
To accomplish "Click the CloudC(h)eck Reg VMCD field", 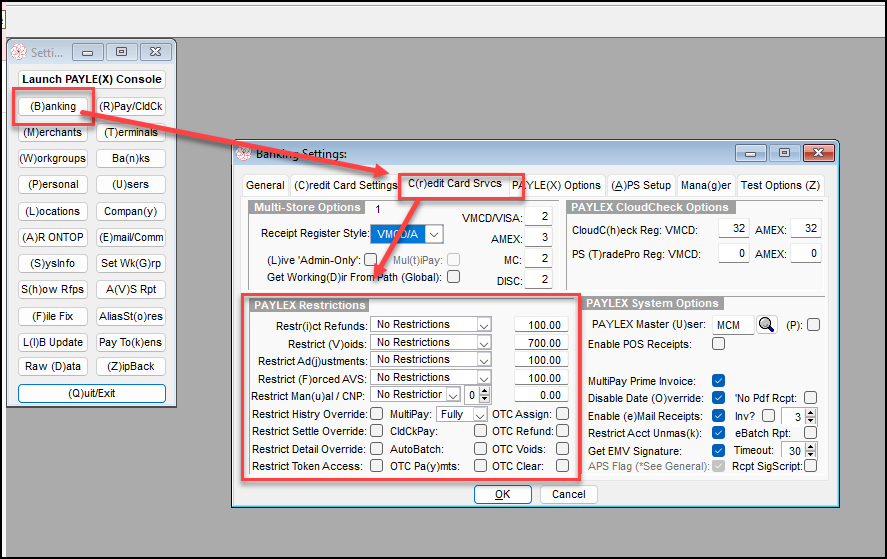I will coord(733,228).
